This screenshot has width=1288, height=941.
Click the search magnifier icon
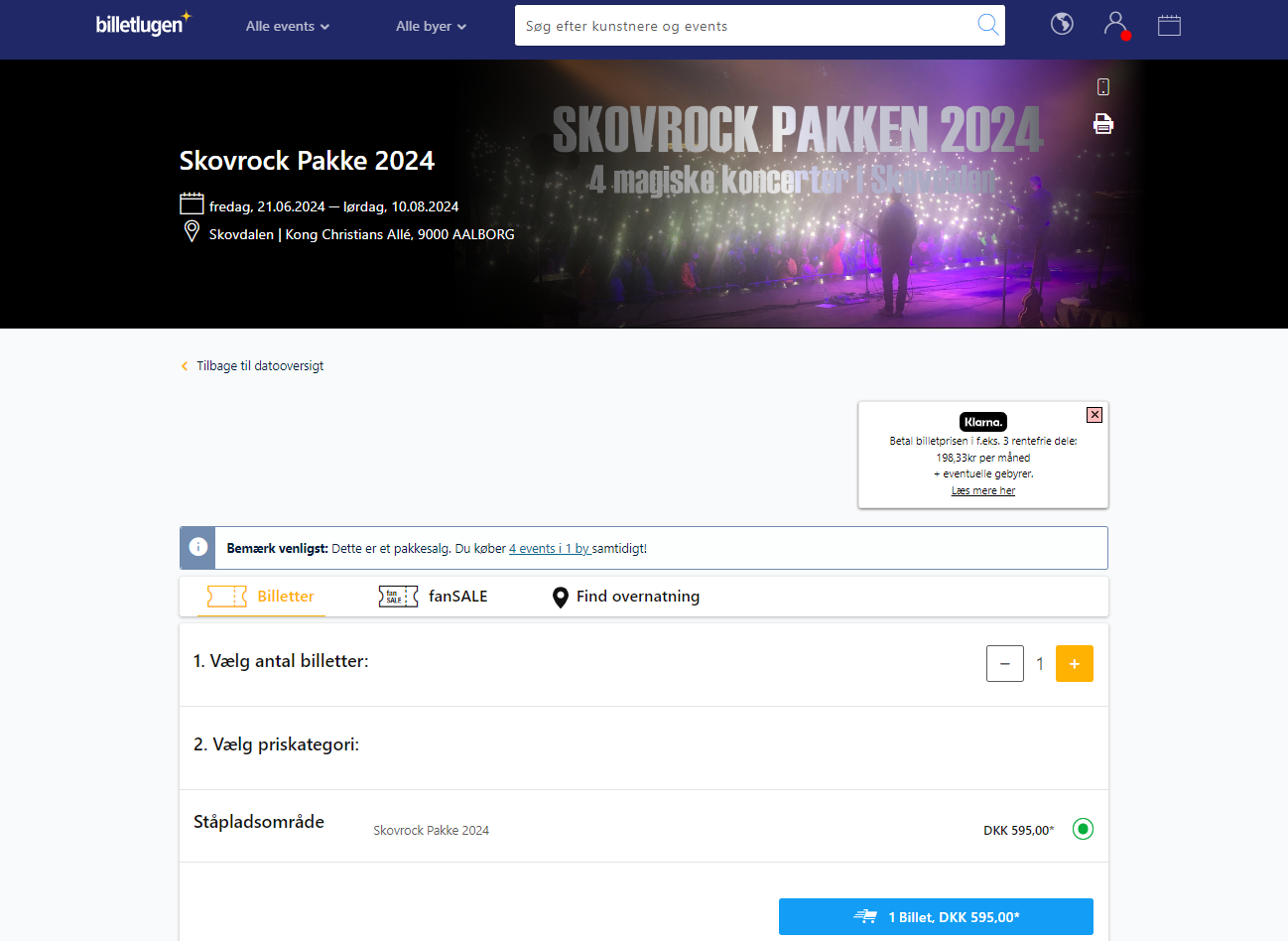point(987,25)
